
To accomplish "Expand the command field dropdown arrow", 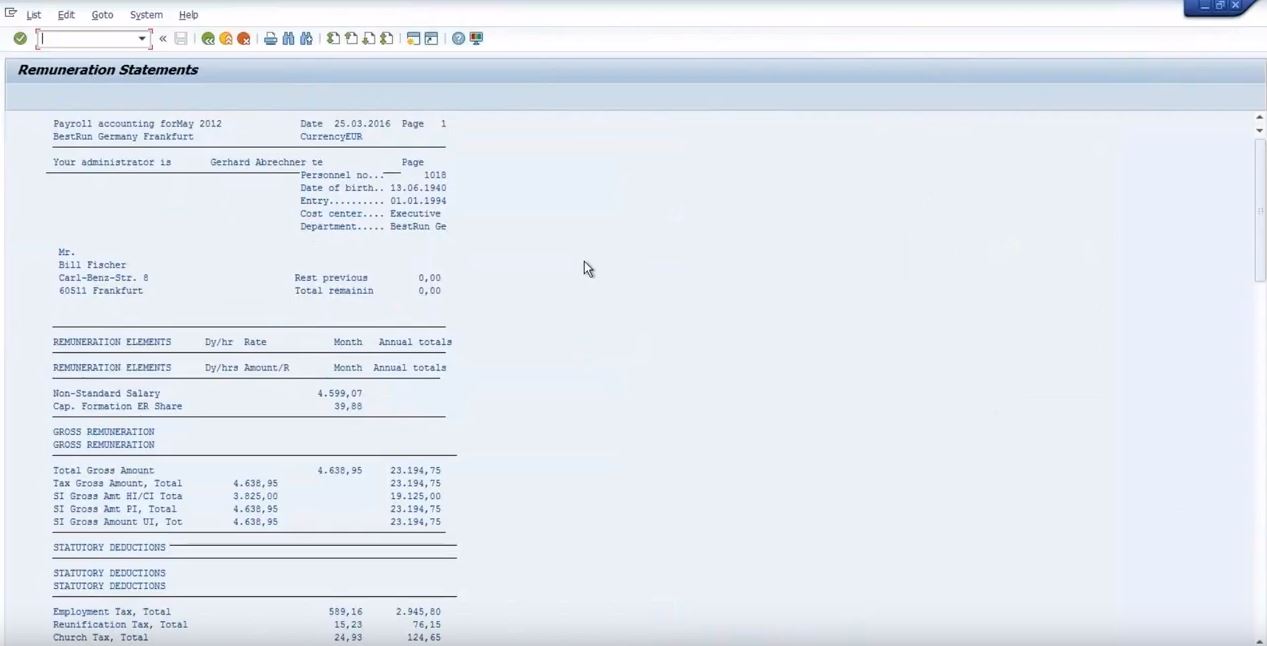I will (142, 39).
